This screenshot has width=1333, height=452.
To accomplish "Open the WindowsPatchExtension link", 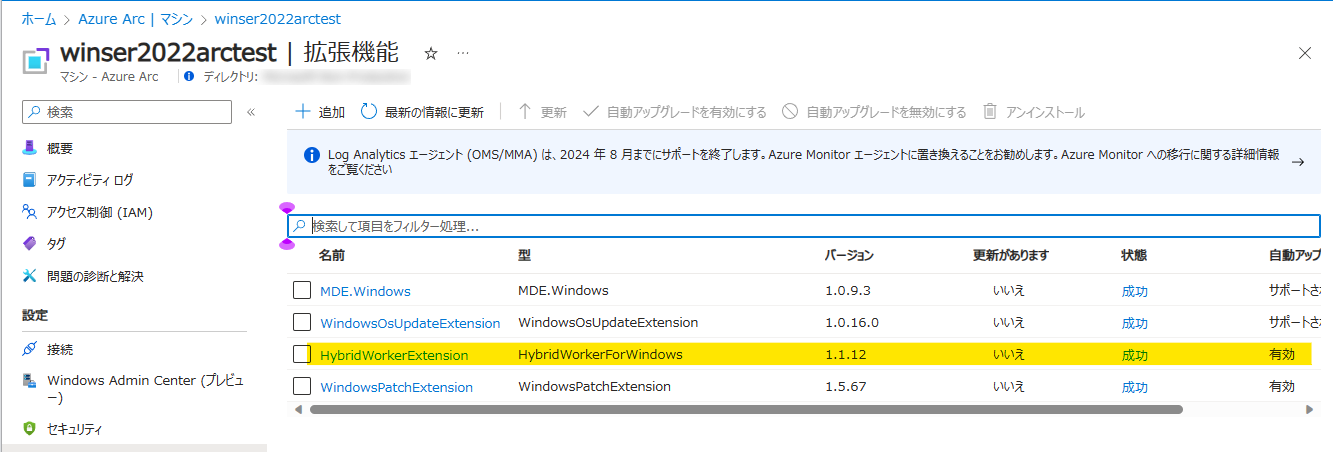I will (396, 387).
